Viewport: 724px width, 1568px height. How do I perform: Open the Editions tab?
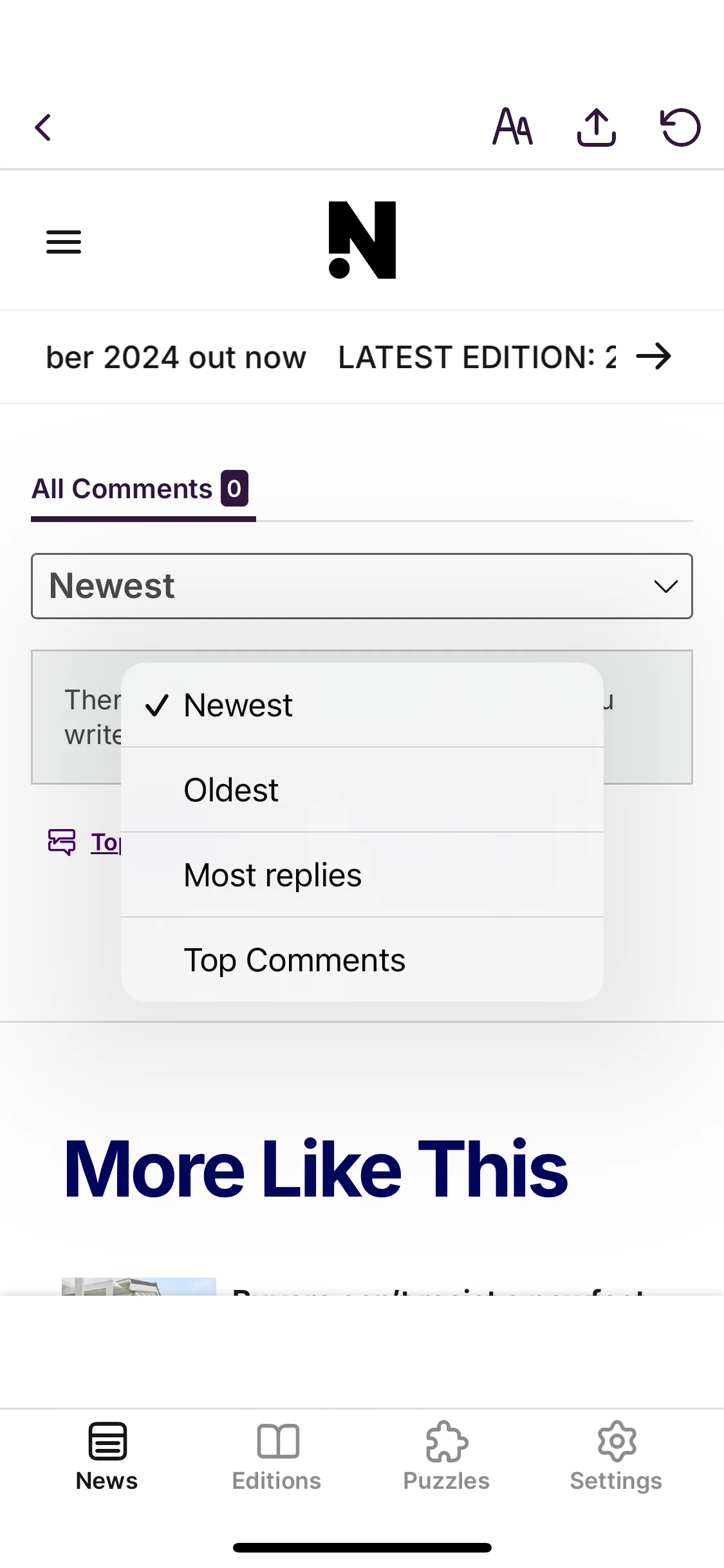(x=277, y=1457)
